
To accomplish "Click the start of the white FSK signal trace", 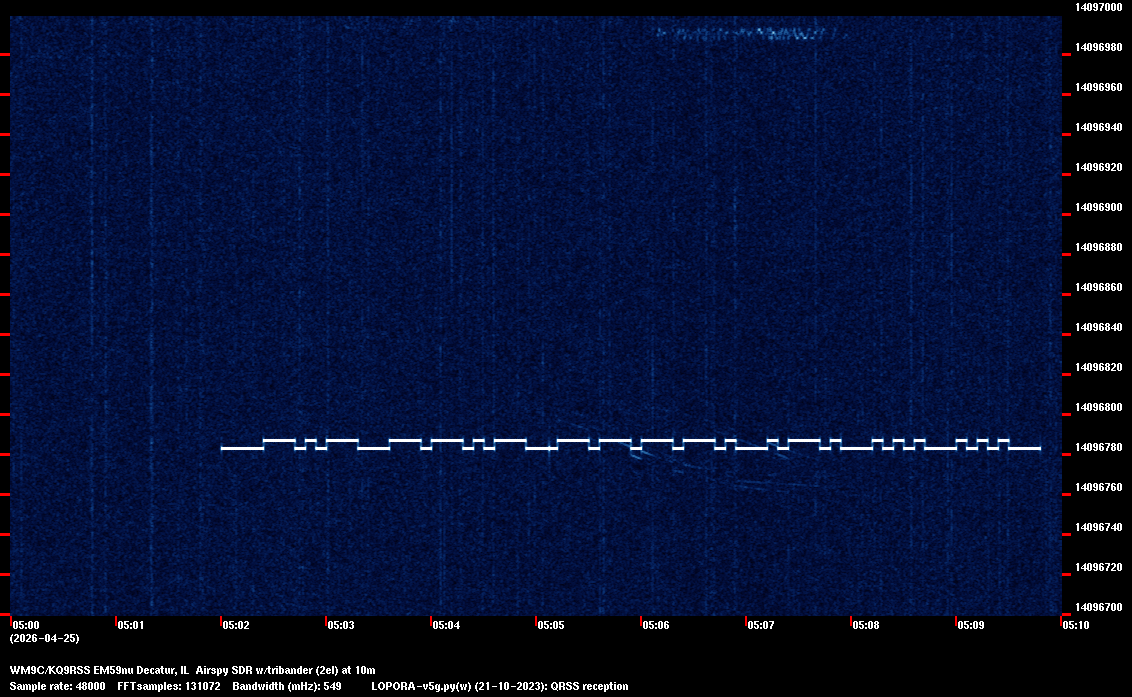I will tap(223, 448).
